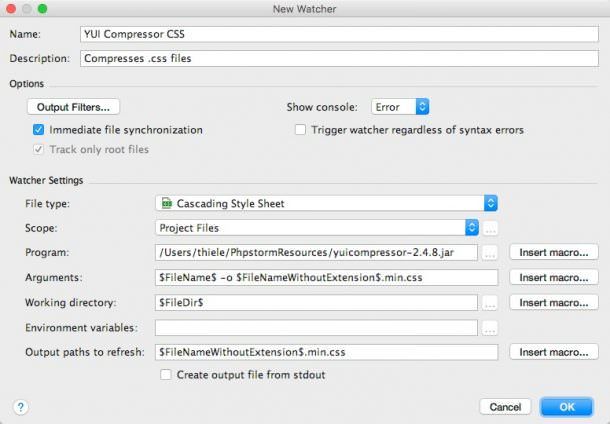Click the Name input field

(x=339, y=34)
